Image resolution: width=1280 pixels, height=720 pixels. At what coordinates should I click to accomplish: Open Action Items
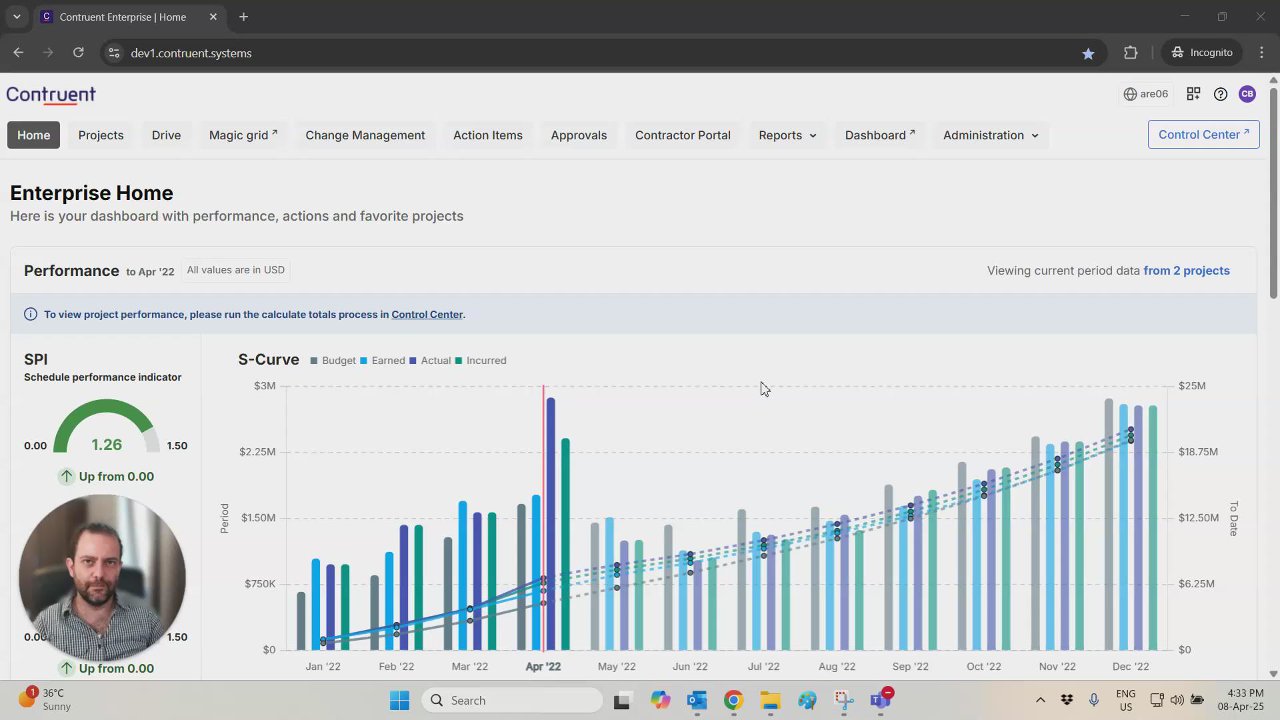pos(488,135)
